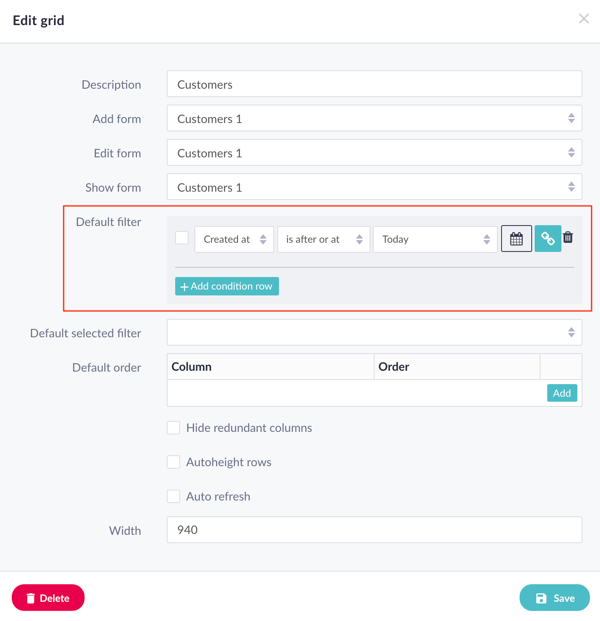The width and height of the screenshot is (600, 621).
Task: Enable the Auto refresh option
Action: [173, 496]
